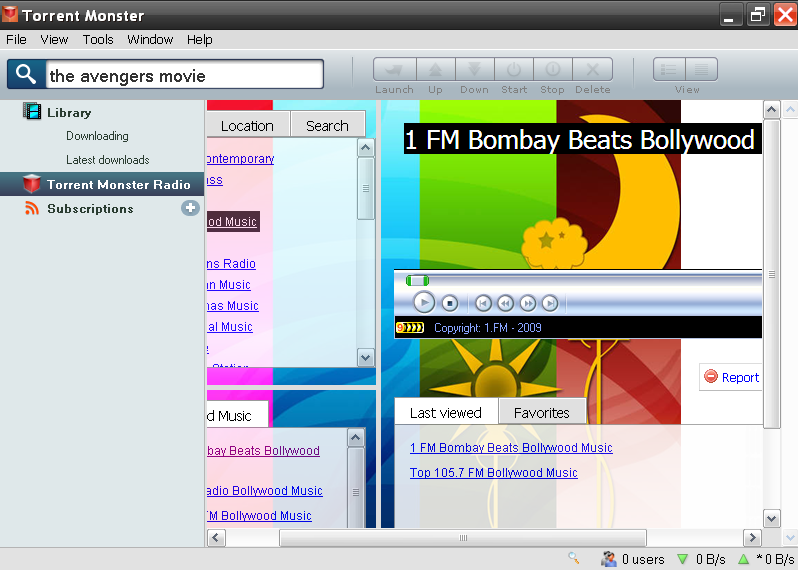
Task: Select Downloading in the Library
Action: point(97,136)
